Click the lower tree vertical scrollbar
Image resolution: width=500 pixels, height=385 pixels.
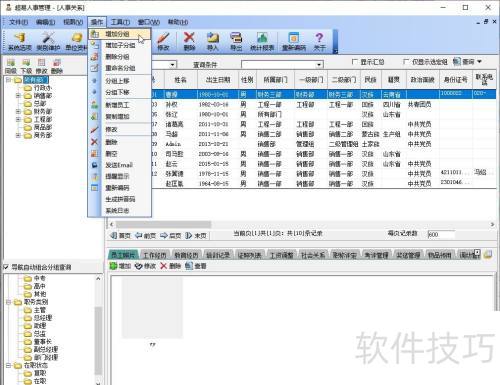tap(98, 340)
